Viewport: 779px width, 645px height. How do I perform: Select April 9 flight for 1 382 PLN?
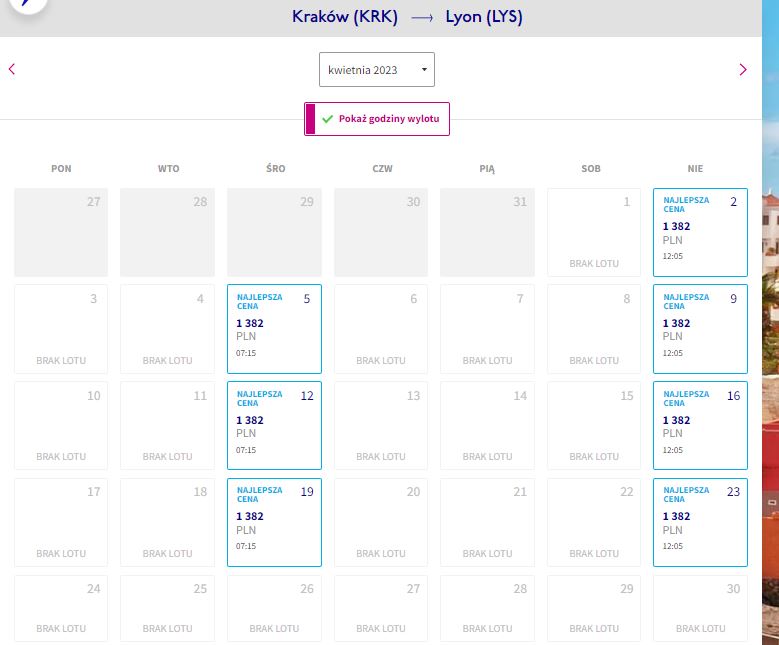pos(700,329)
